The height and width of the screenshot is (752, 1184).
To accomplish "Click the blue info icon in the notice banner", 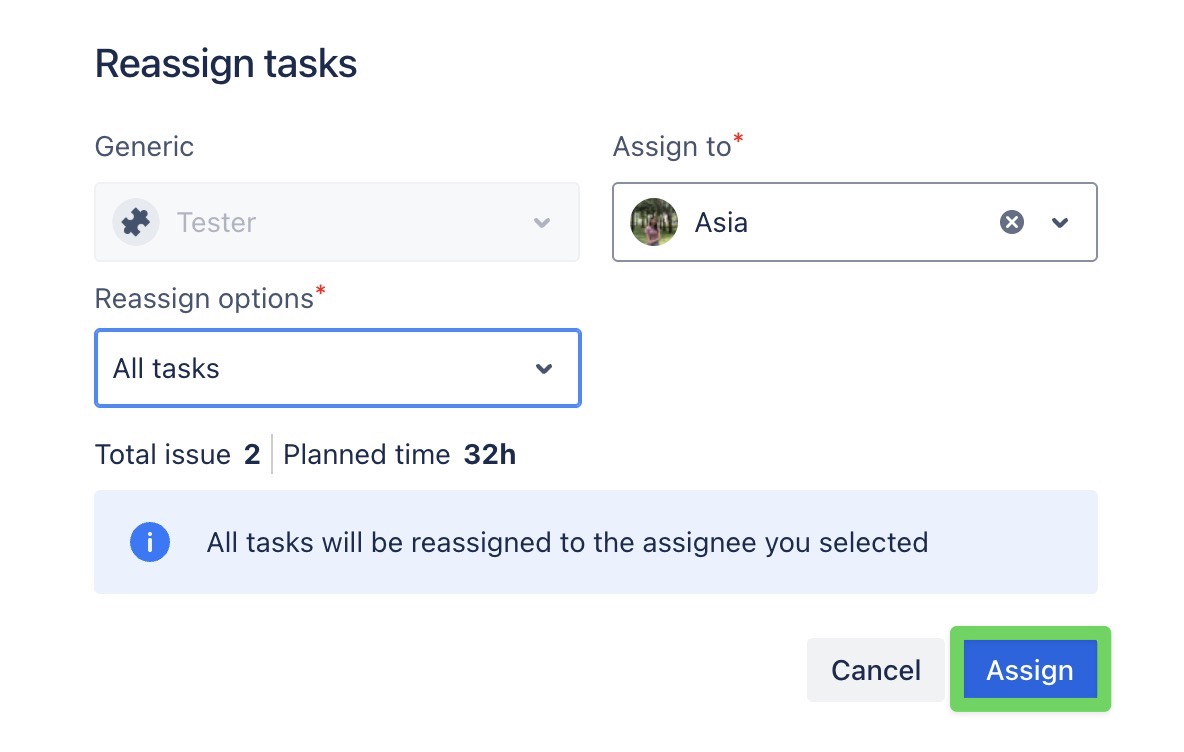I will 150,542.
